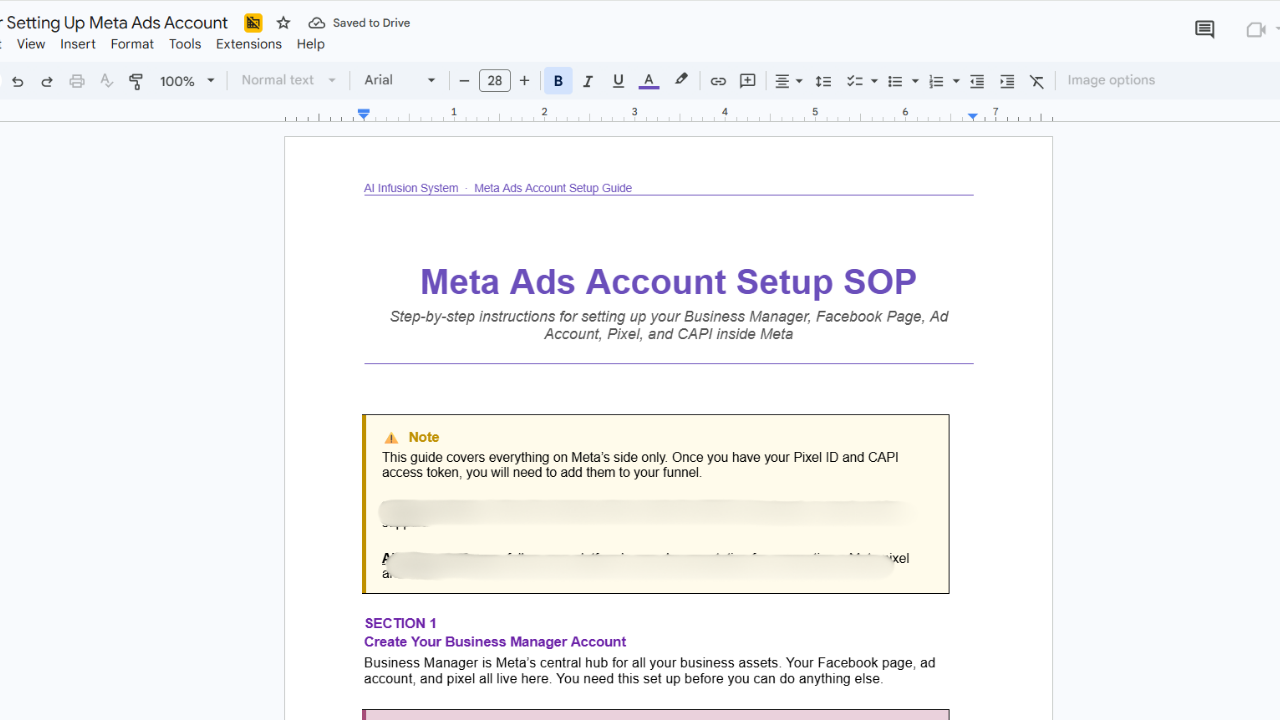Open the comment history panel
This screenshot has width=1280, height=720.
(1205, 30)
